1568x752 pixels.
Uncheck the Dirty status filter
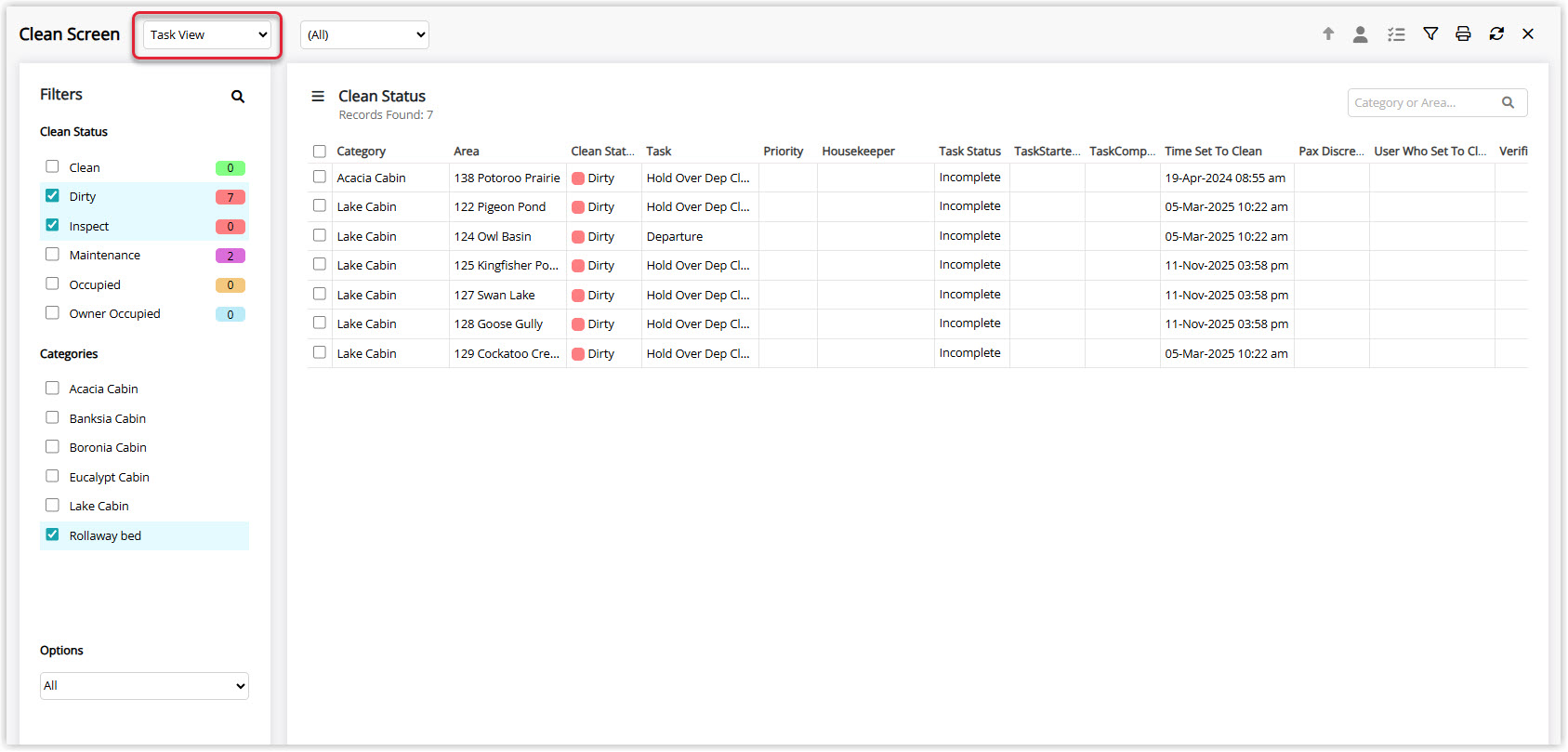click(52, 196)
